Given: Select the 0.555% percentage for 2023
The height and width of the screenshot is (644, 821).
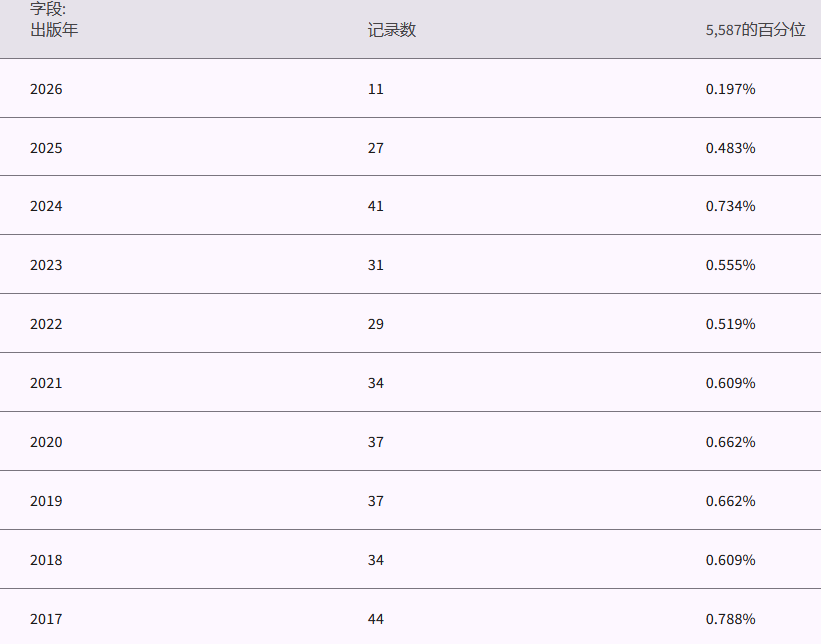Looking at the screenshot, I should coord(730,265).
